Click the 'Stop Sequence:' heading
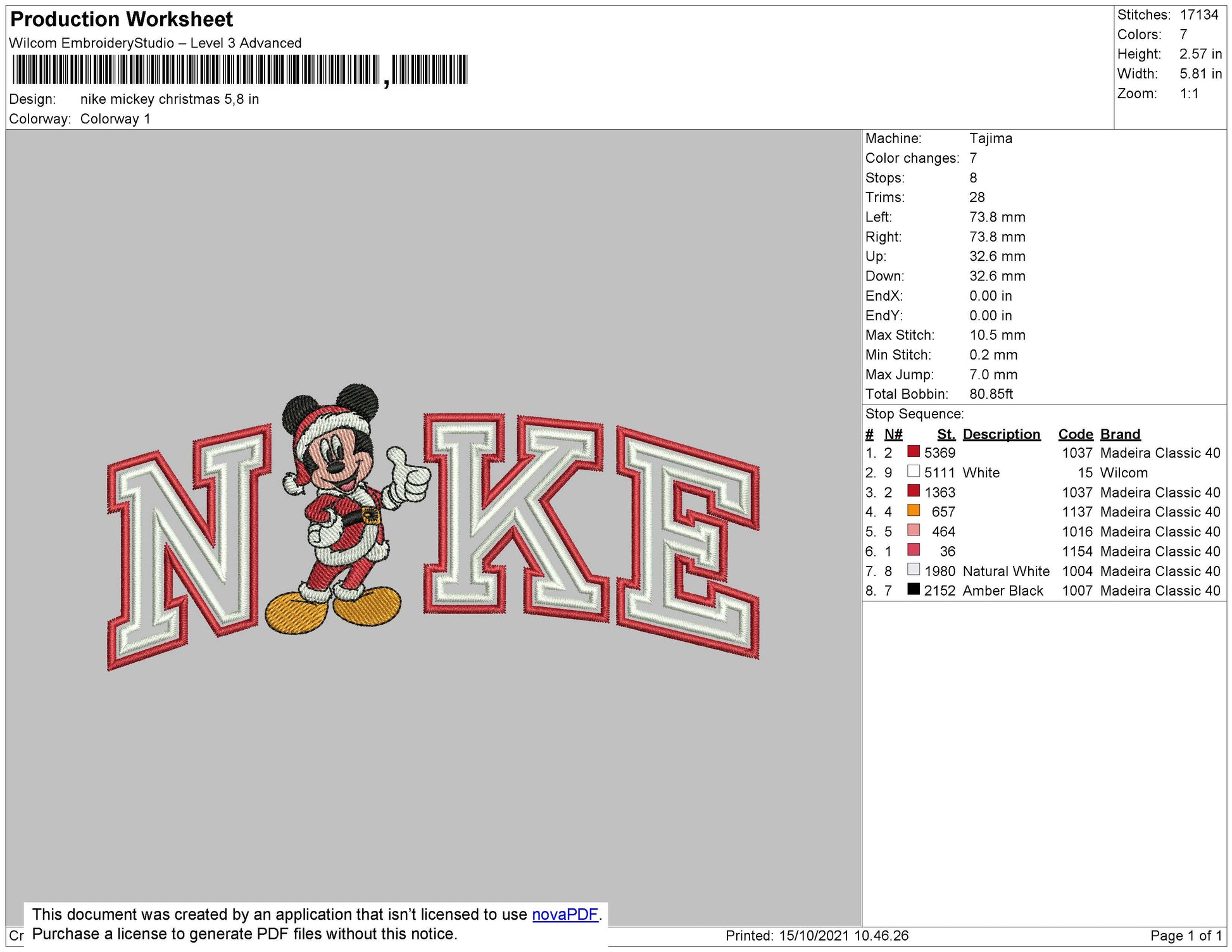 pyautogui.click(x=914, y=414)
